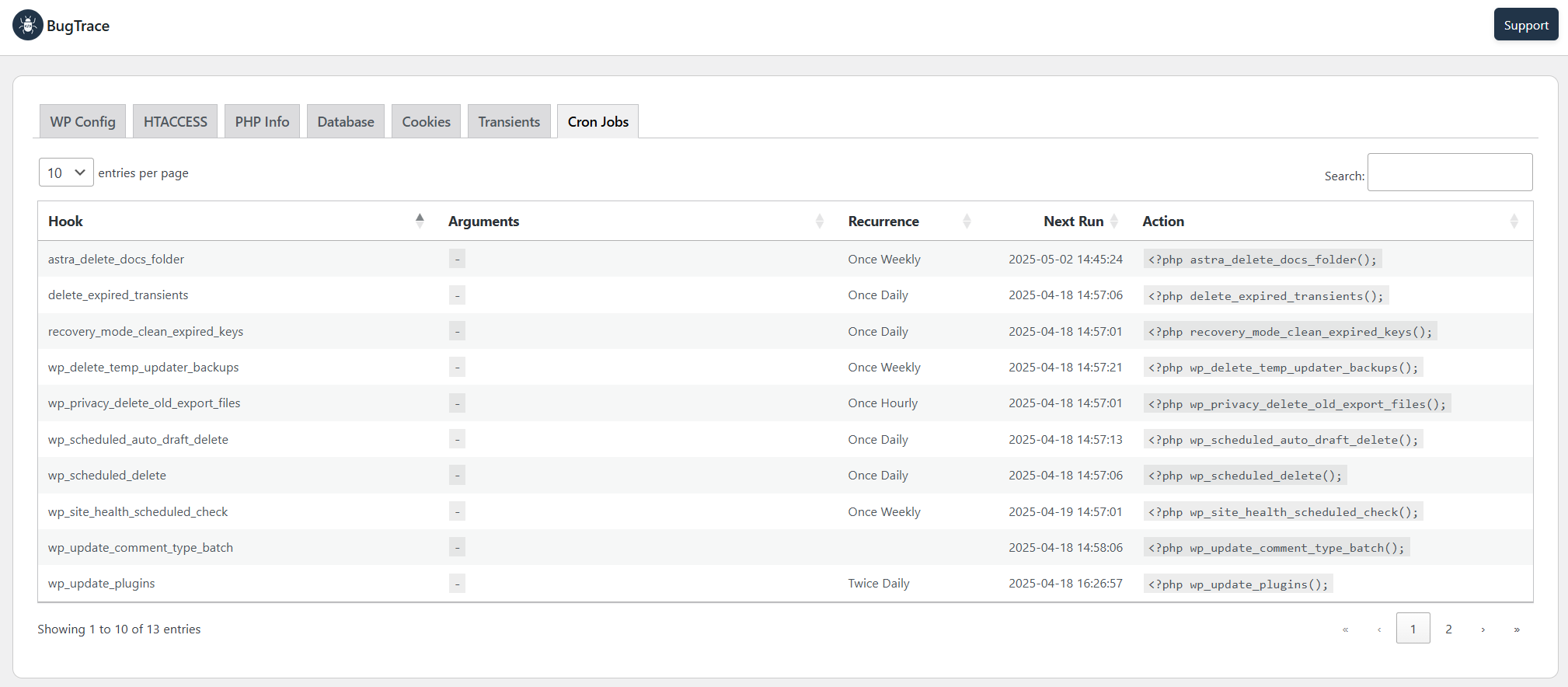Select the Cron Jobs tab
The width and height of the screenshot is (1568, 687).
tap(598, 121)
